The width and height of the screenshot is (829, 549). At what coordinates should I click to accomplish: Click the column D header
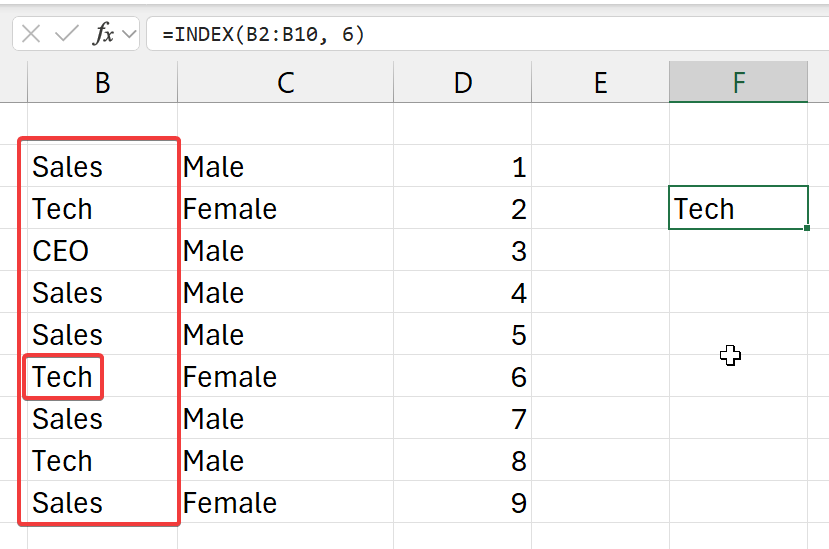462,83
